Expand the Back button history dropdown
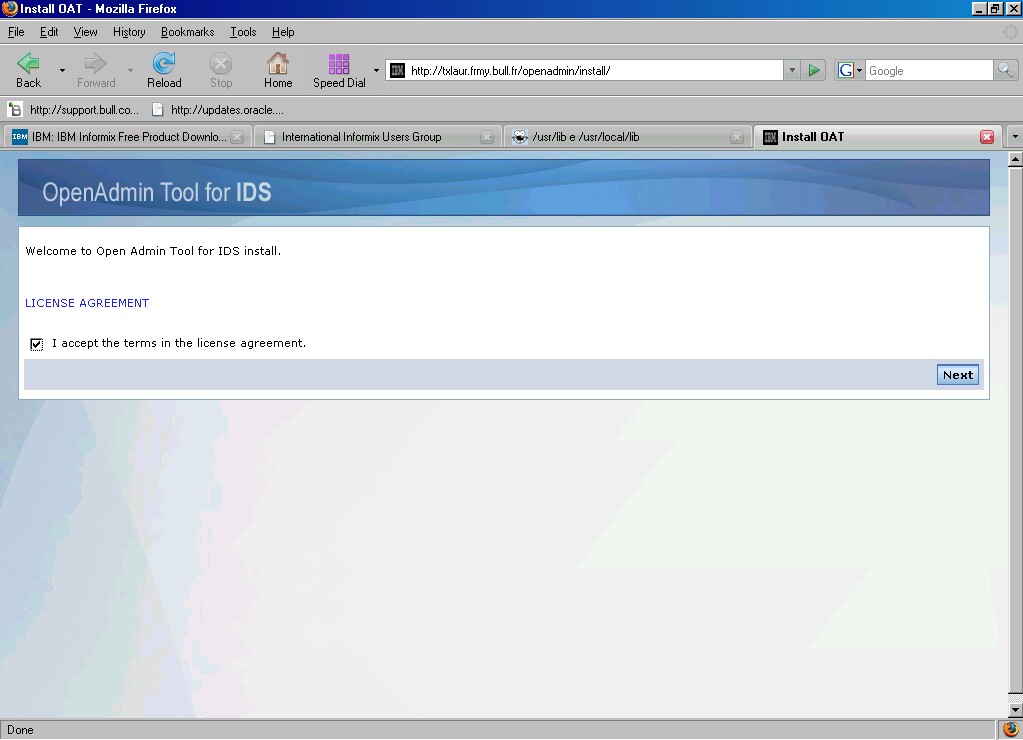The height and width of the screenshot is (740, 1023). point(62,70)
